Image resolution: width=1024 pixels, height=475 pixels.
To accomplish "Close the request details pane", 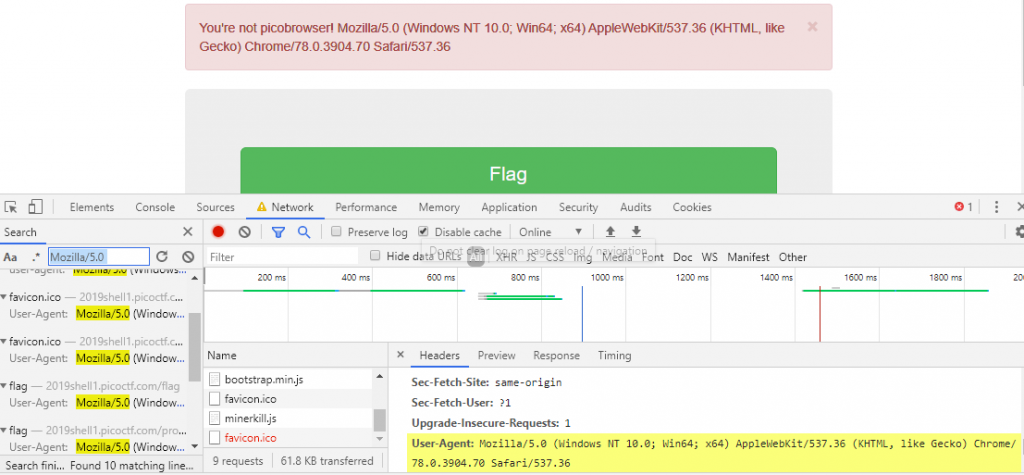I will (x=400, y=355).
